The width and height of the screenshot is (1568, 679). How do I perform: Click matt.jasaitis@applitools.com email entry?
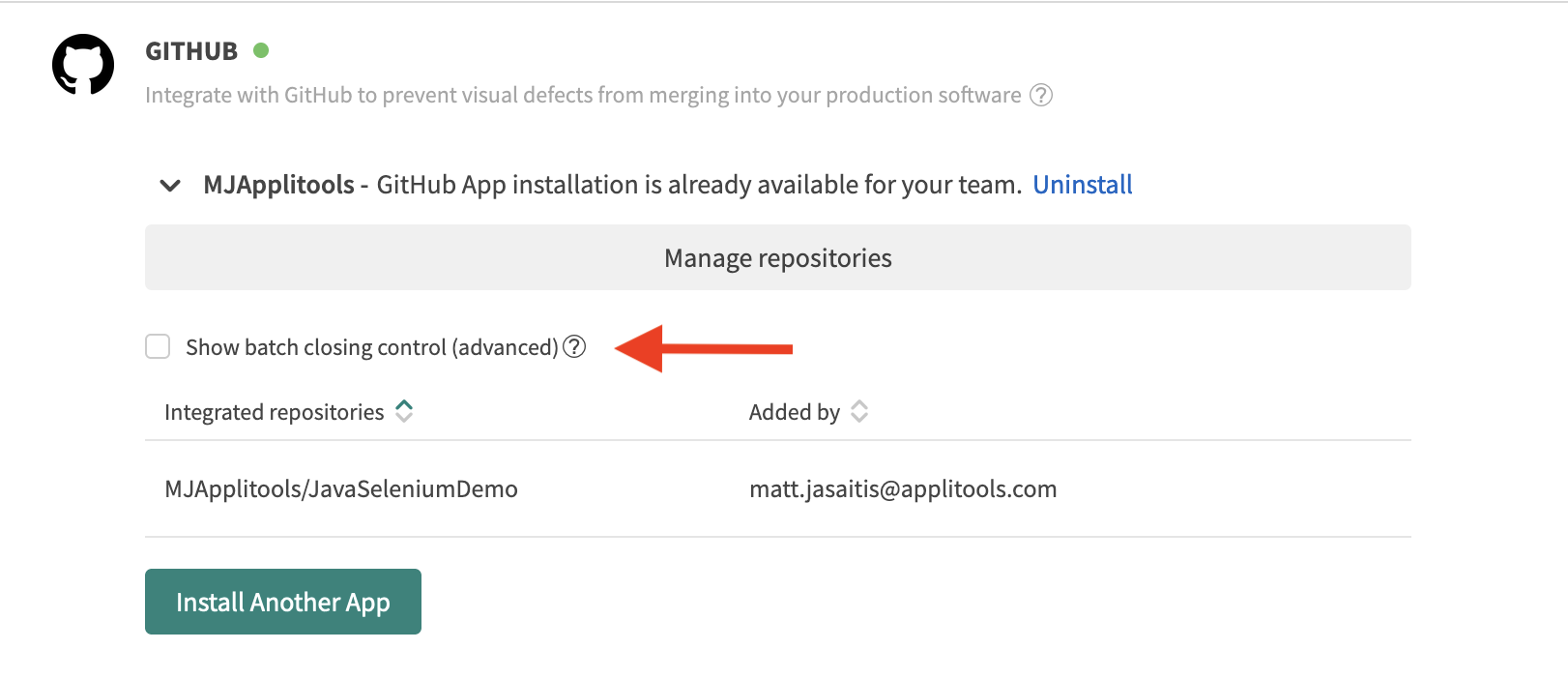coord(903,489)
